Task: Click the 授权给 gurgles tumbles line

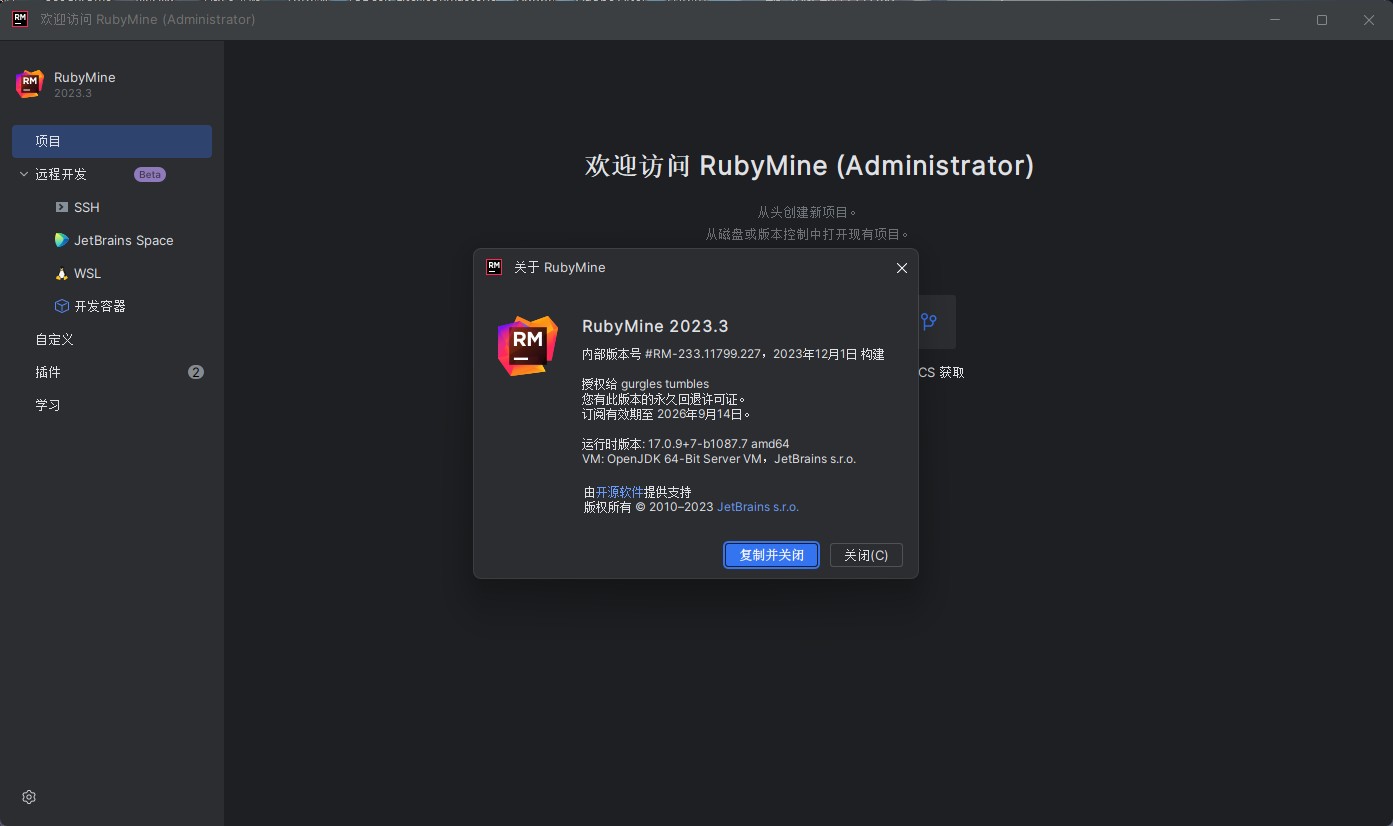Action: 645,384
